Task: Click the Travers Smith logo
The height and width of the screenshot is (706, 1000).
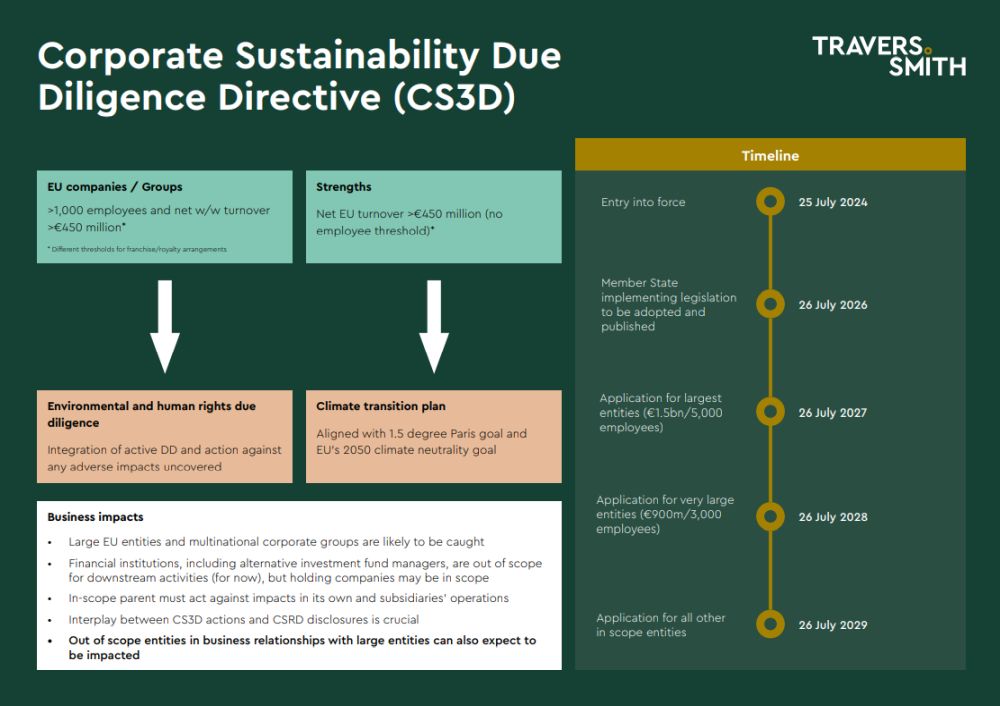Action: [888, 56]
